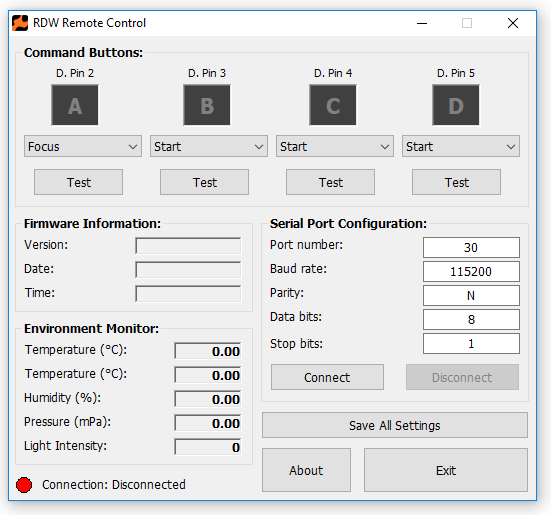Click the 'Date:' label
The height and width of the screenshot is (515, 551).
39,269
